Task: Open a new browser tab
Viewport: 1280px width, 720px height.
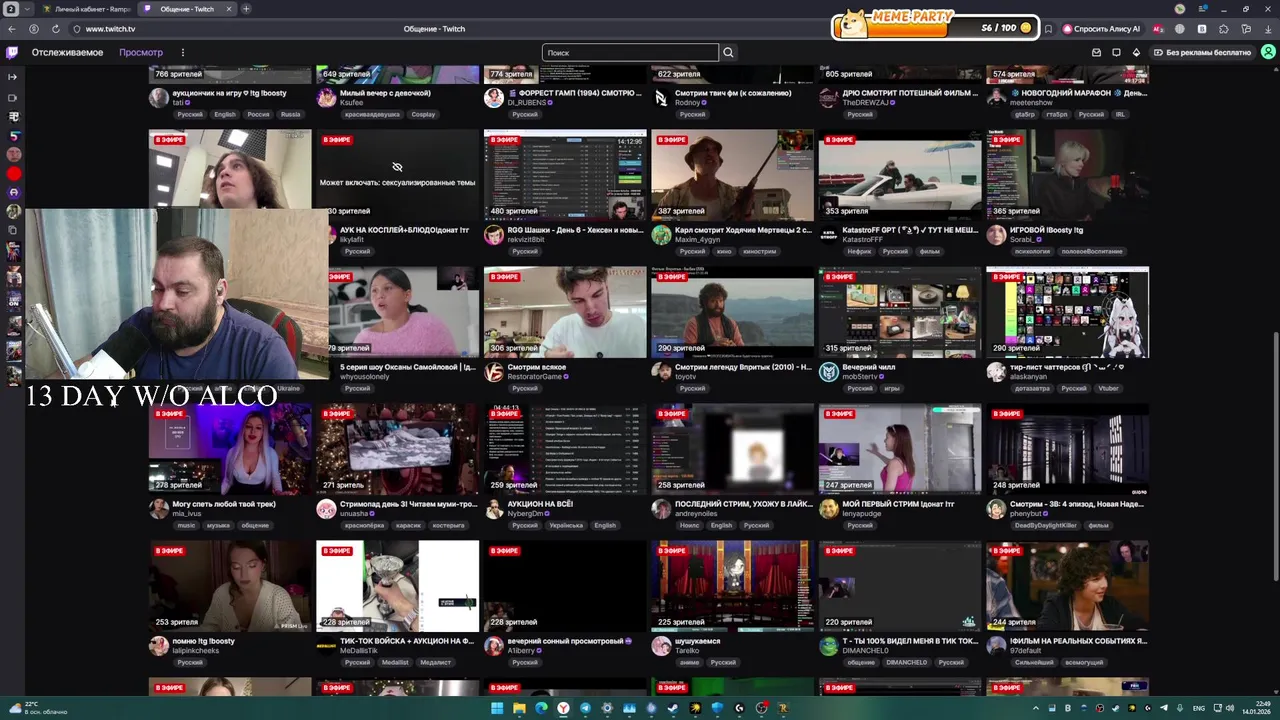Action: click(x=246, y=9)
